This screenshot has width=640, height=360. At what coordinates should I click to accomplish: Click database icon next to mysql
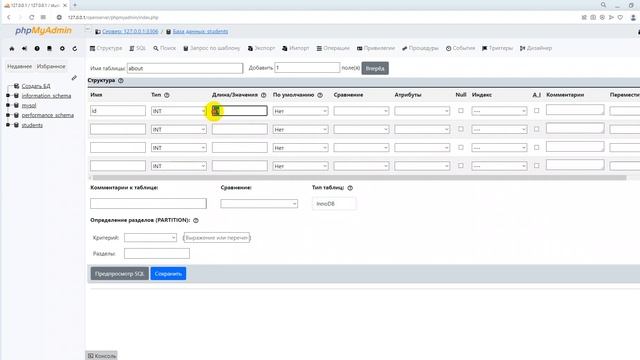pos(16,105)
